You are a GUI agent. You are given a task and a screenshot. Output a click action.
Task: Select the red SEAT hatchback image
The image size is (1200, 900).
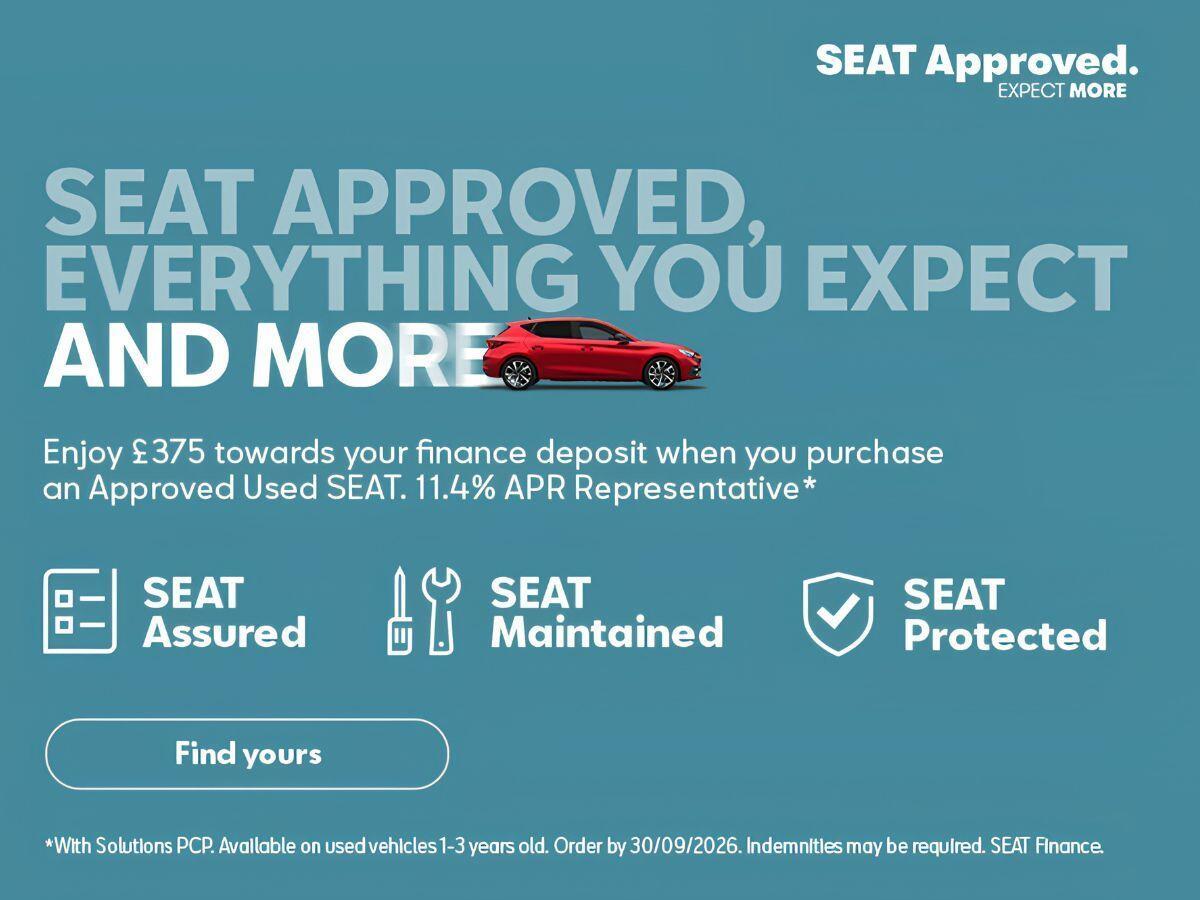point(594,354)
